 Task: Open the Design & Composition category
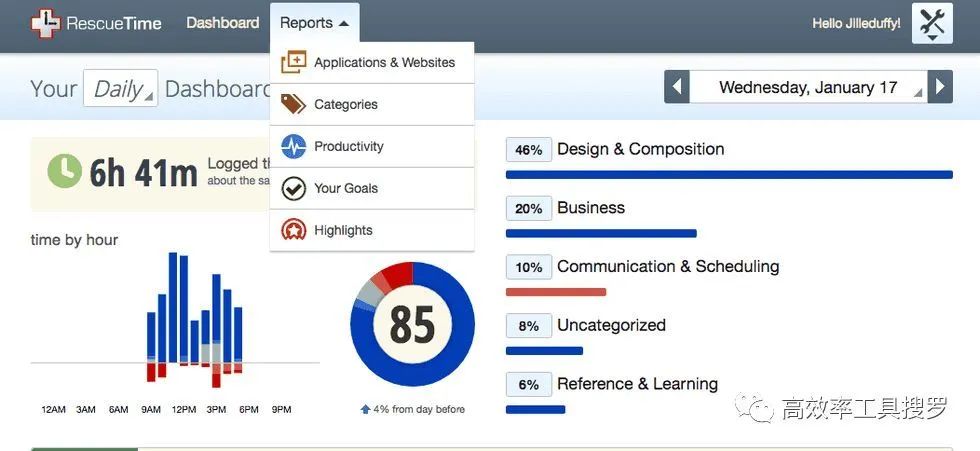point(640,149)
